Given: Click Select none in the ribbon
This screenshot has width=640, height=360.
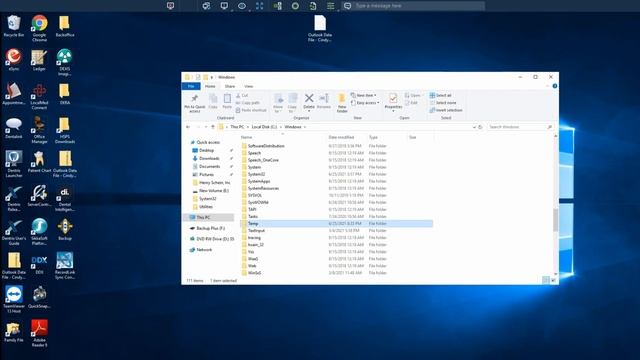Looking at the screenshot, I should [x=442, y=103].
